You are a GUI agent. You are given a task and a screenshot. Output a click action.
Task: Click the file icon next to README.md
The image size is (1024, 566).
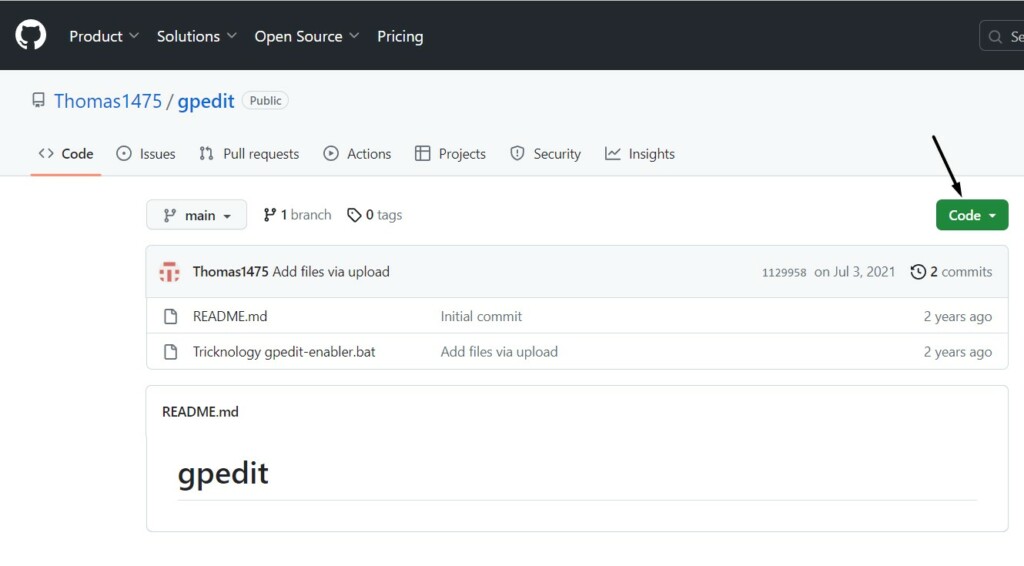coord(170,317)
